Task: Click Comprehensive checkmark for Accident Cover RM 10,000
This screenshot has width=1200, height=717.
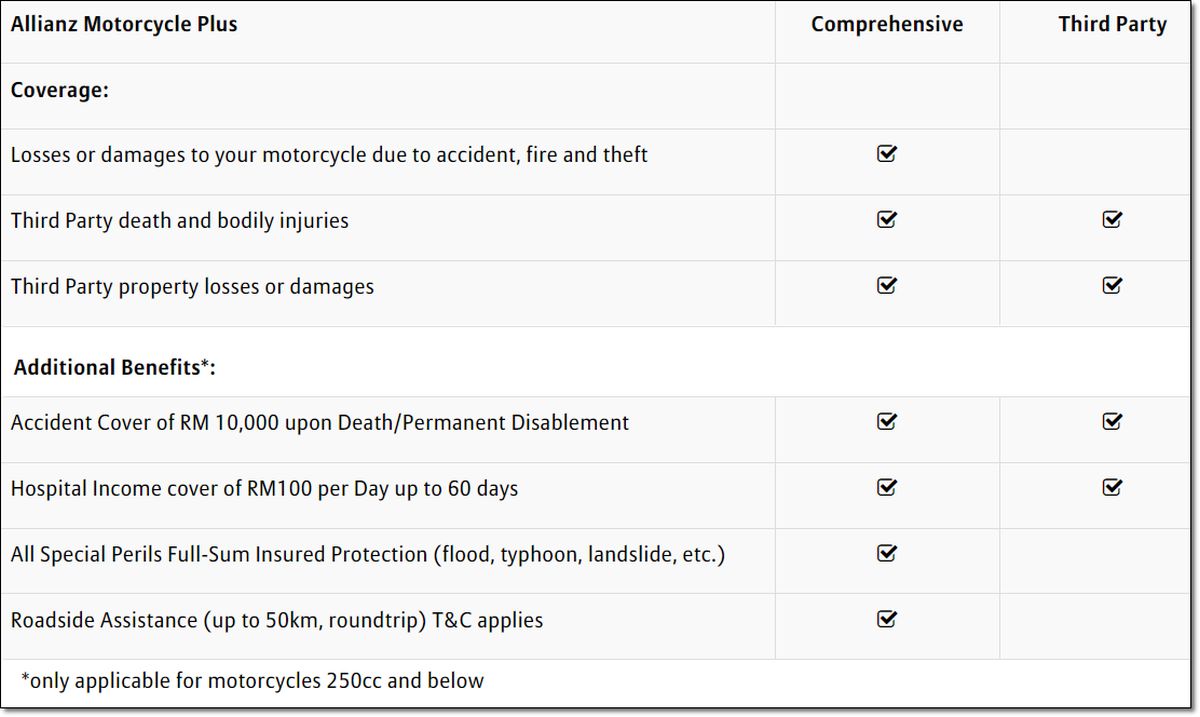Action: click(886, 422)
